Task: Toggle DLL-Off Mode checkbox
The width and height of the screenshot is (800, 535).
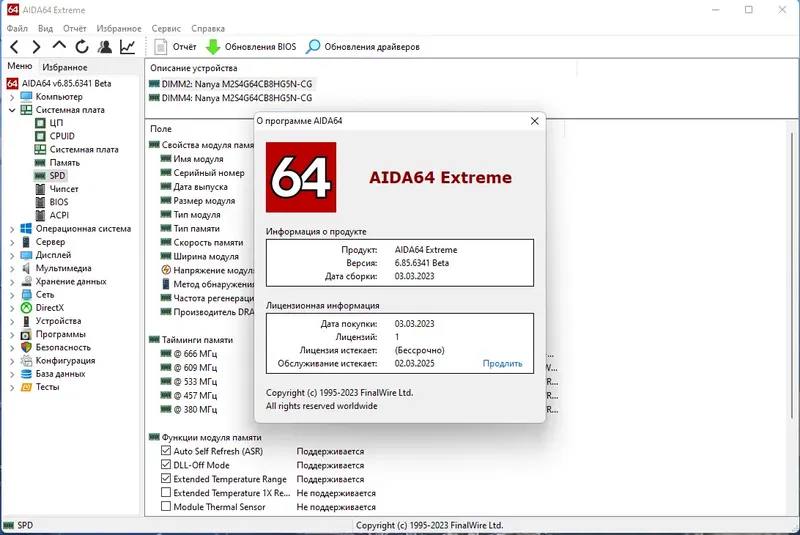Action: (x=166, y=465)
